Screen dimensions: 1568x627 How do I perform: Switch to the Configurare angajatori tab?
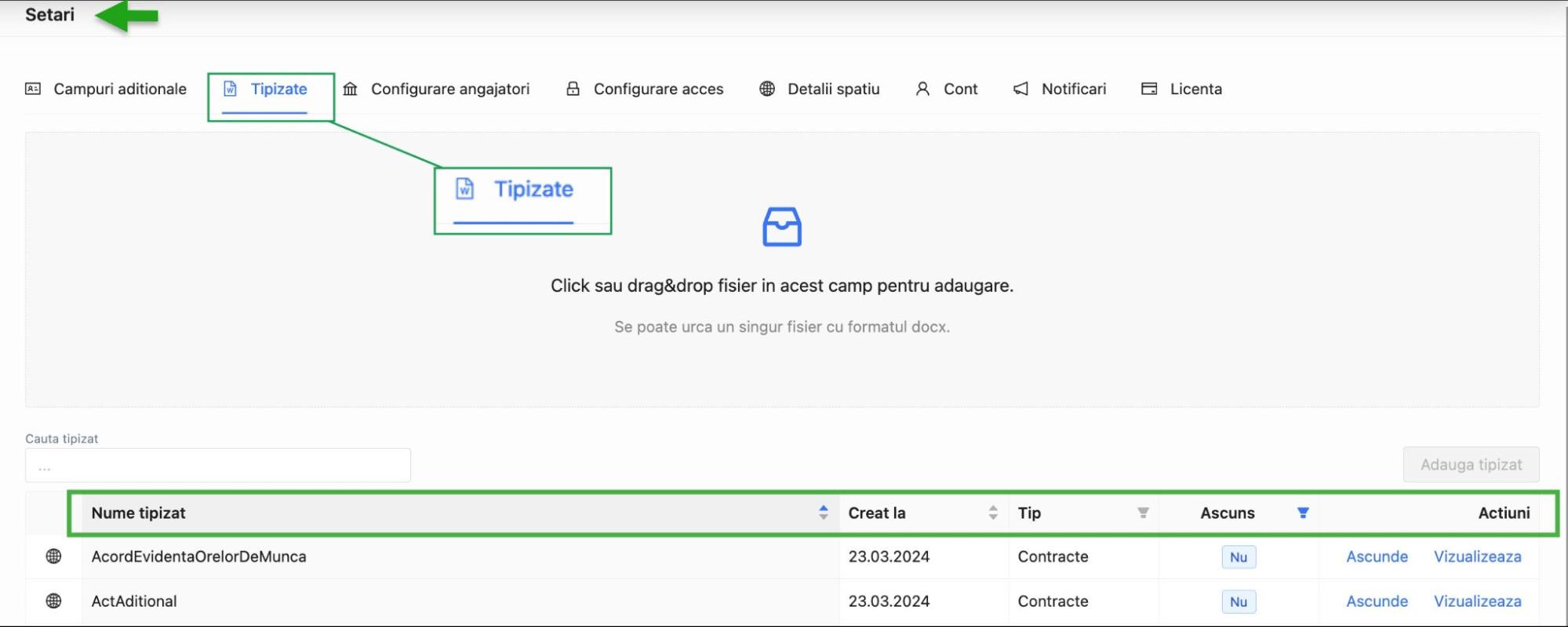436,89
